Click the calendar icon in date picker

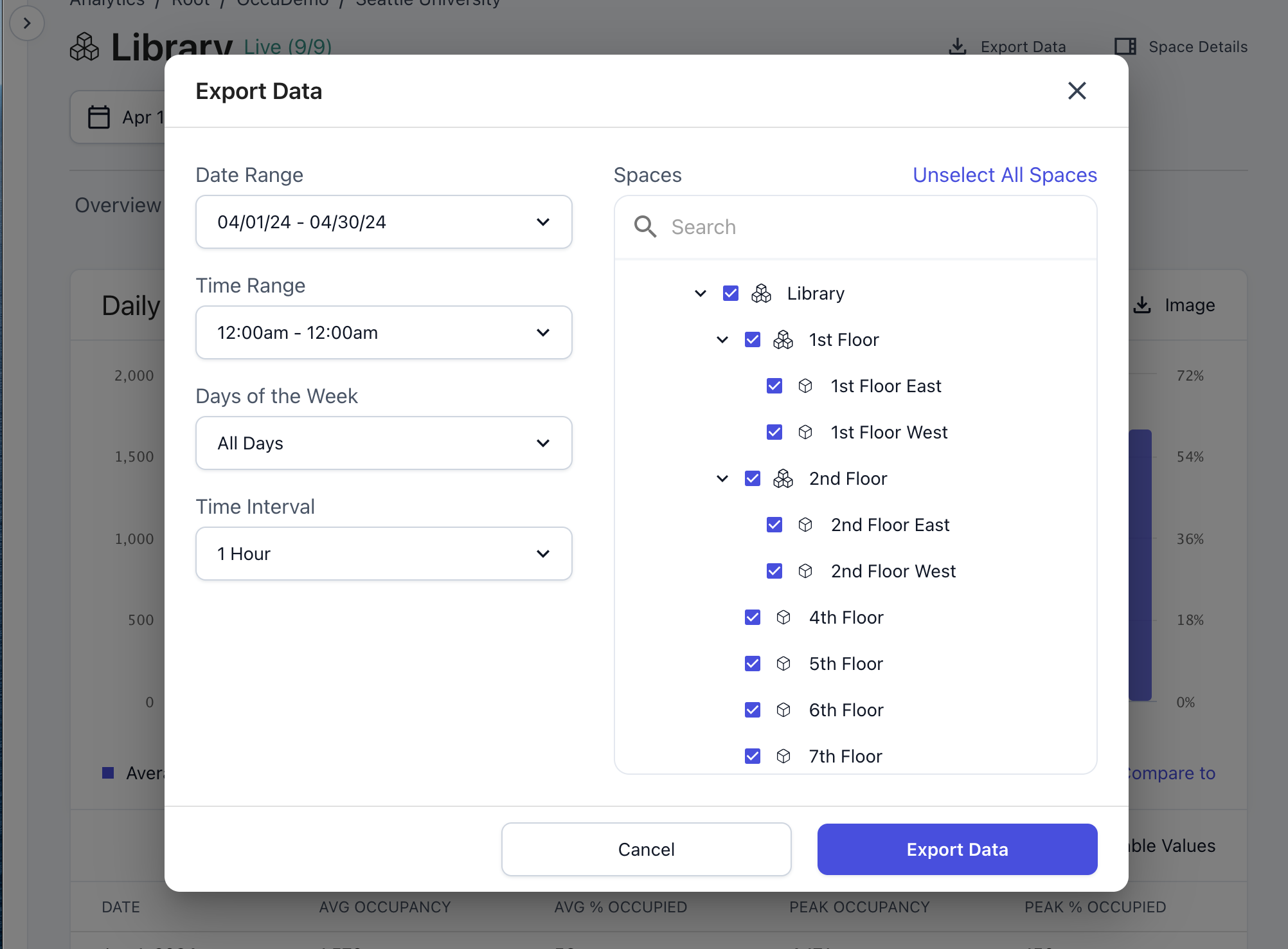pyautogui.click(x=99, y=117)
